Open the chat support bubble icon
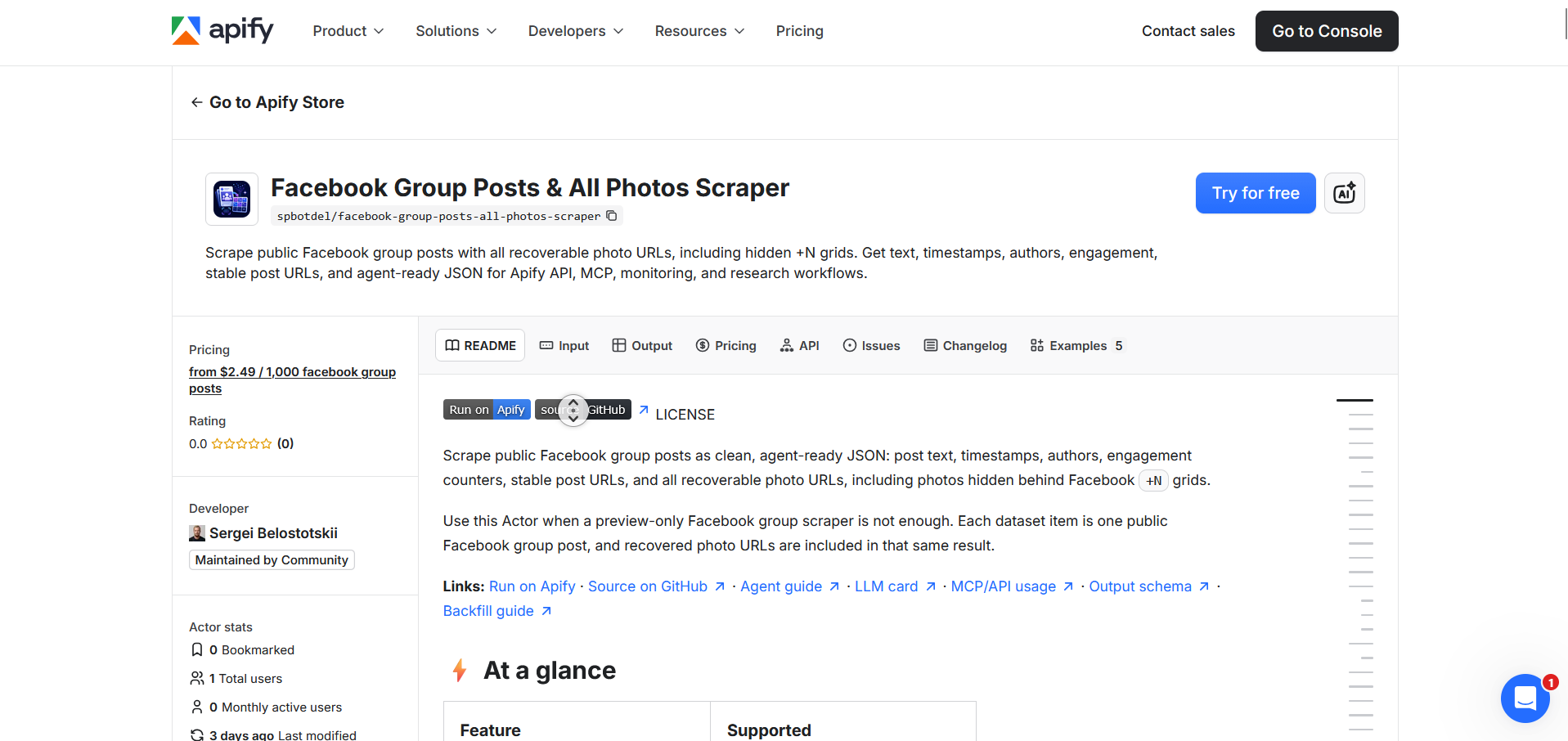1568x741 pixels. [x=1525, y=698]
